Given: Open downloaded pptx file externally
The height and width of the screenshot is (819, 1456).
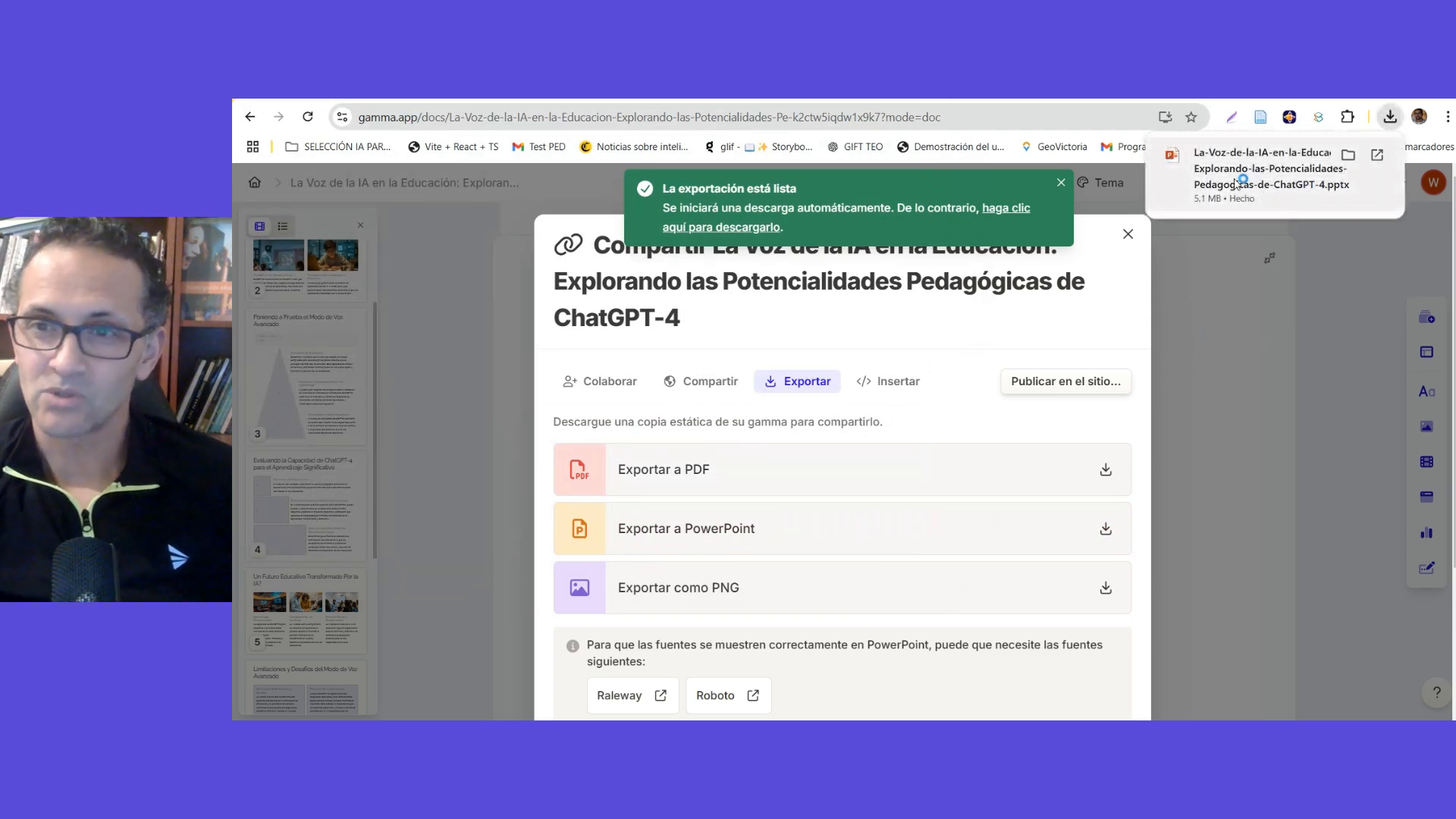Looking at the screenshot, I should 1377,155.
